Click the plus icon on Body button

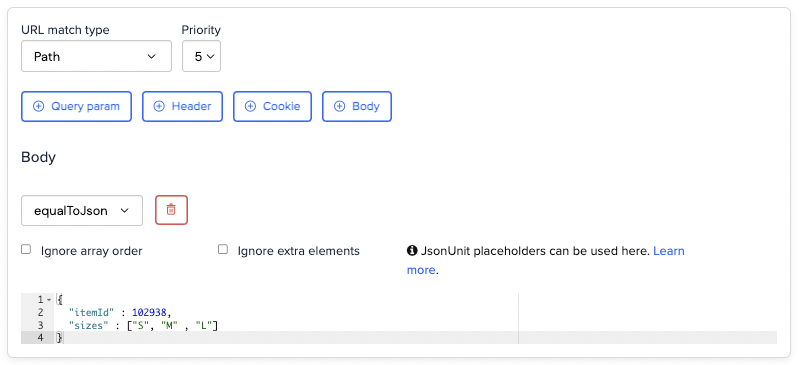(x=339, y=107)
